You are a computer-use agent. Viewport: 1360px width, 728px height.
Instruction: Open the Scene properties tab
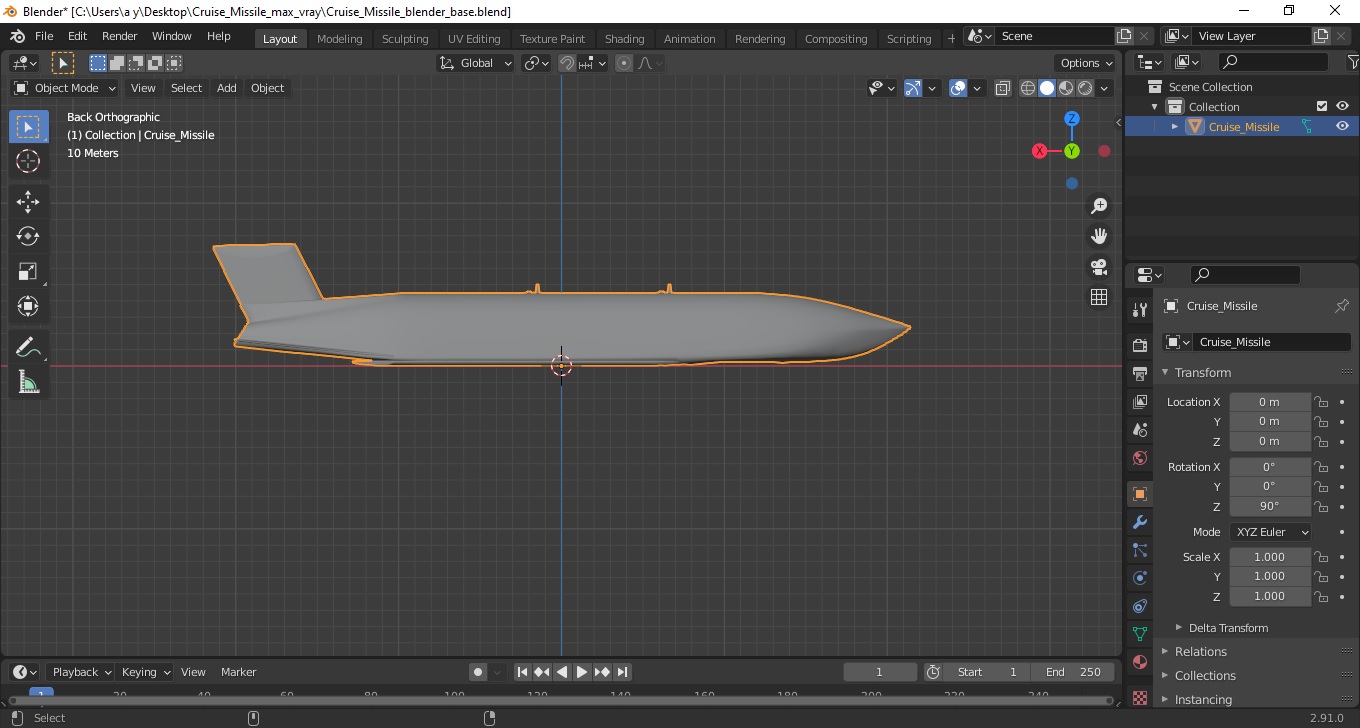(x=1139, y=430)
